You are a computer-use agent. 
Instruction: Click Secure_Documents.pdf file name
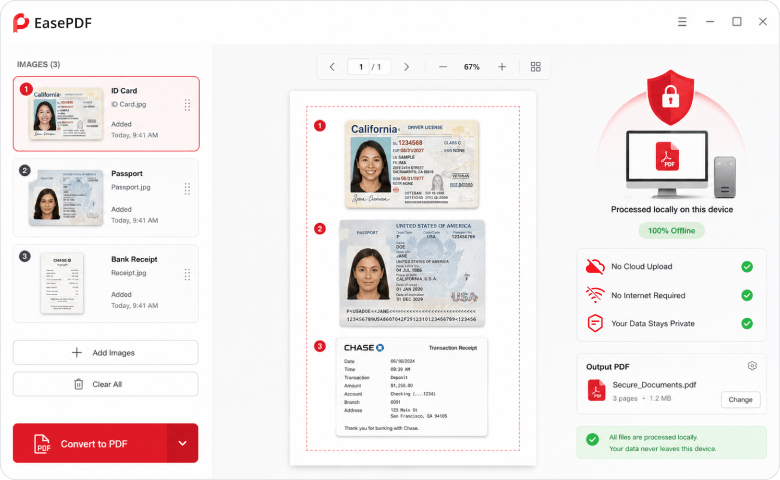tap(654, 384)
